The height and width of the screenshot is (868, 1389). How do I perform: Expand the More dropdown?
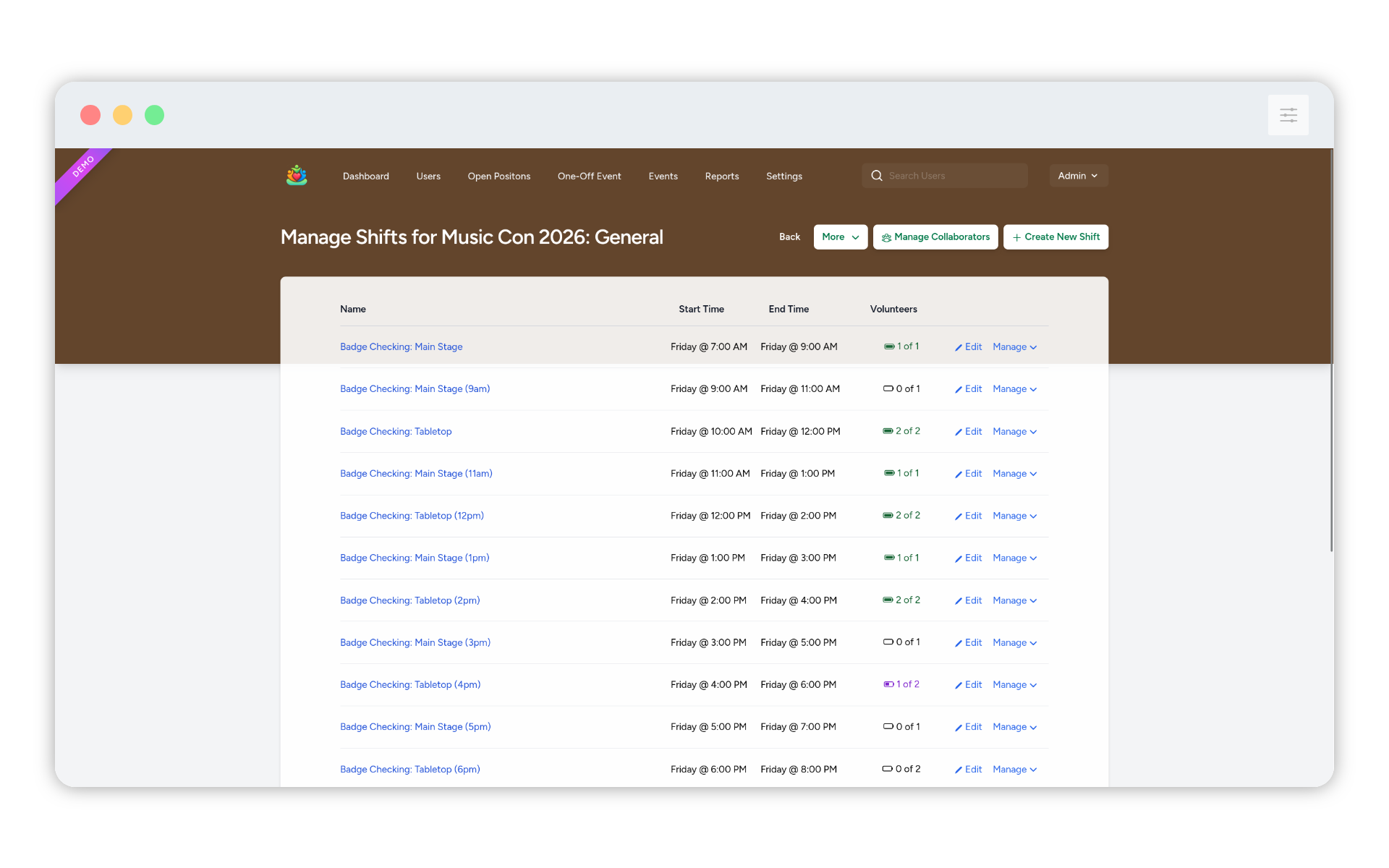click(x=840, y=237)
